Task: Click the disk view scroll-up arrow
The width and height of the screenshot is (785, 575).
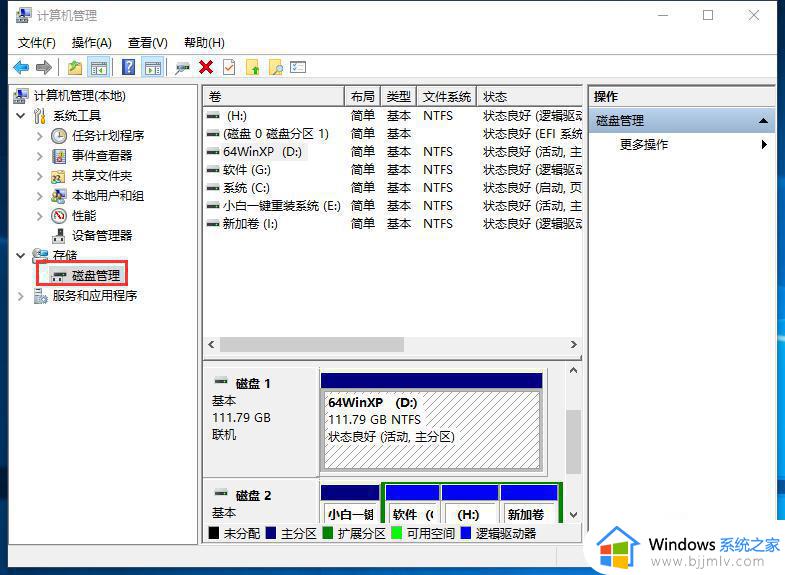Action: (574, 370)
